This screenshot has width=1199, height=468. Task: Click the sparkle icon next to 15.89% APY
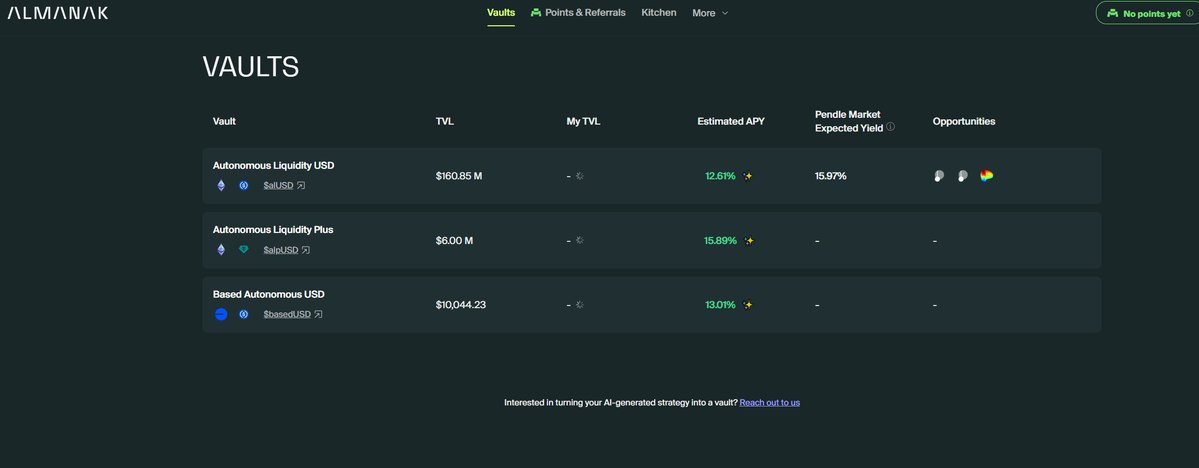[x=748, y=241]
